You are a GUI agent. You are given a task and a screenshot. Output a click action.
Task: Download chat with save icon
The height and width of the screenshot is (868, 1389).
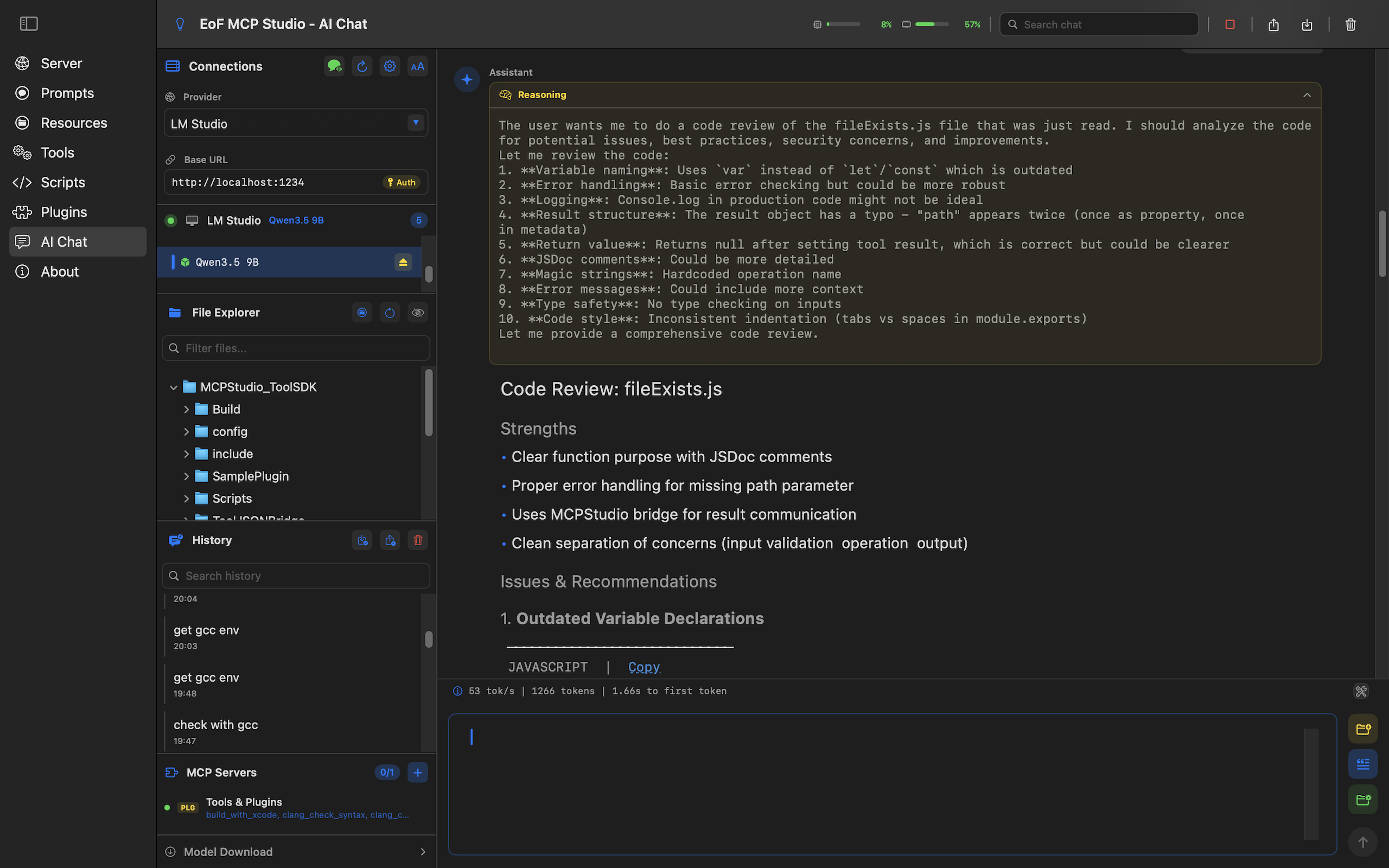pos(1307,25)
